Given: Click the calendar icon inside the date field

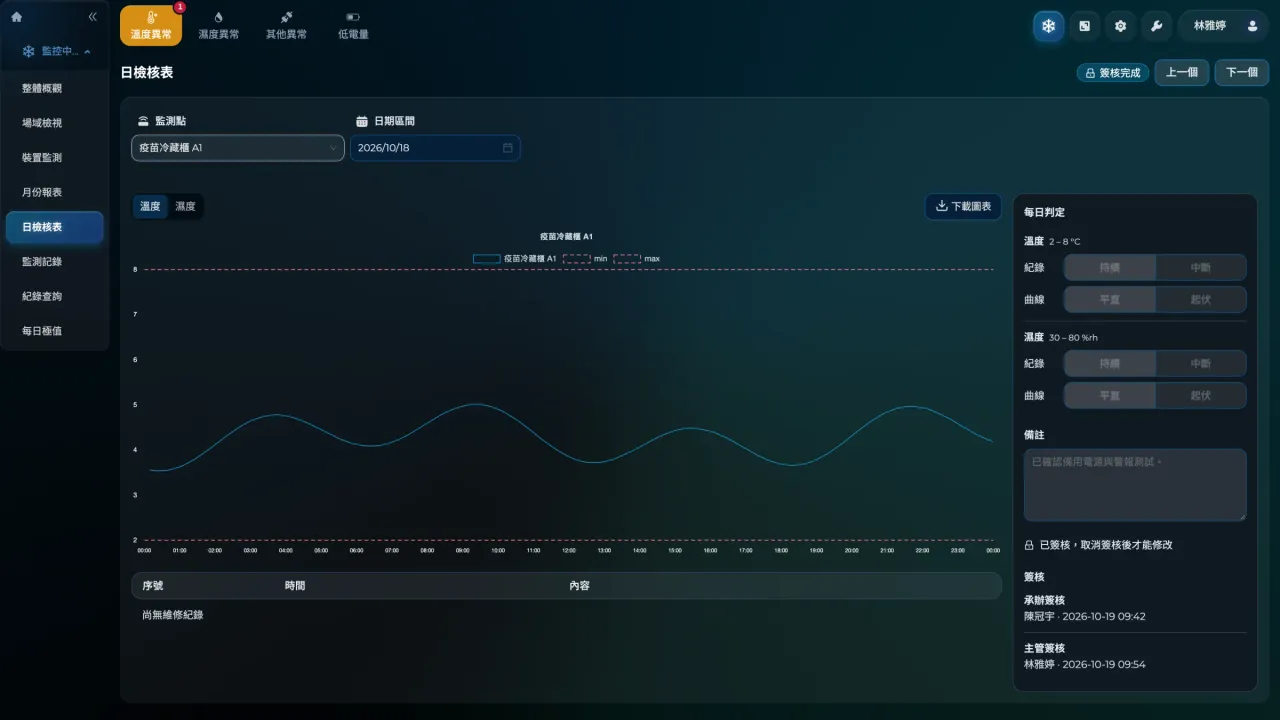Looking at the screenshot, I should click(507, 148).
